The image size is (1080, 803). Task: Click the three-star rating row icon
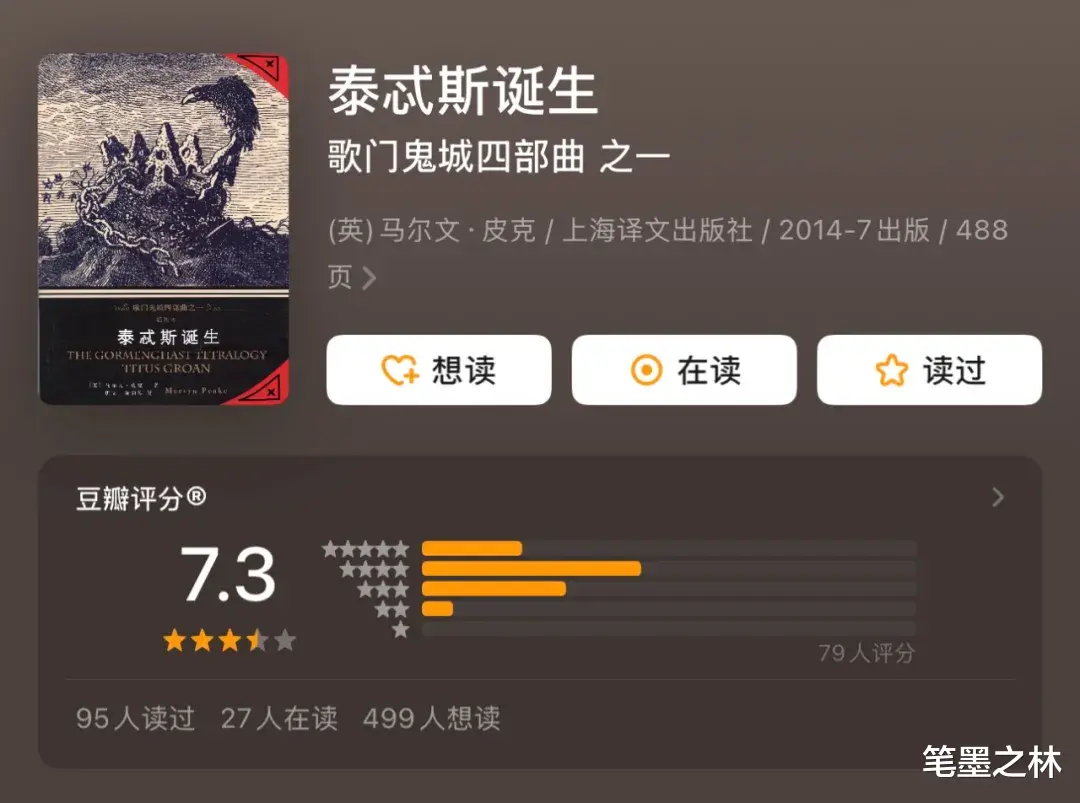pos(384,589)
